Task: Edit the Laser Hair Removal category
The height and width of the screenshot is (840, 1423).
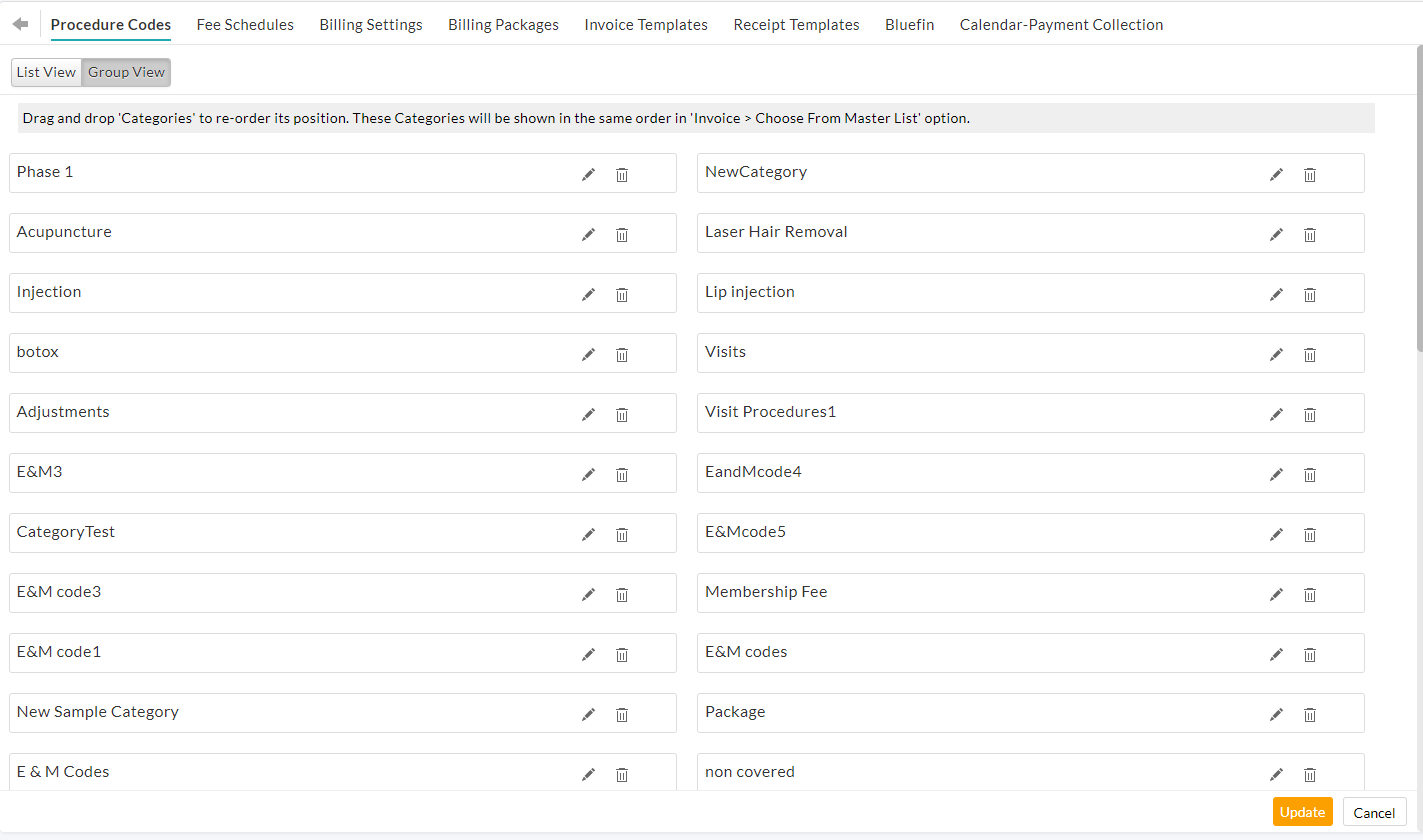Action: (x=1276, y=234)
